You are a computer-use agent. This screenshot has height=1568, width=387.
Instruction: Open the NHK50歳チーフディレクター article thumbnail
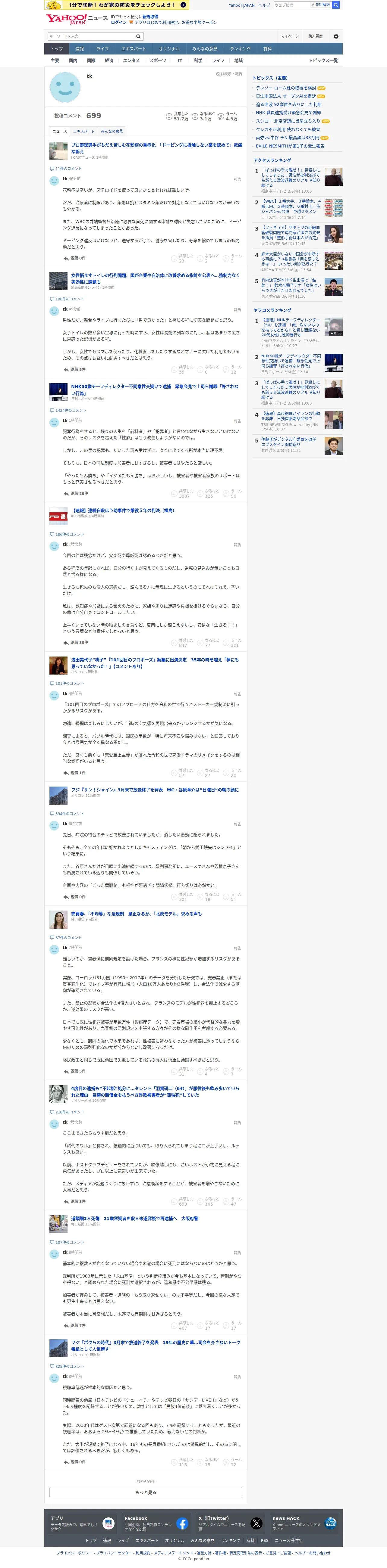point(58,393)
